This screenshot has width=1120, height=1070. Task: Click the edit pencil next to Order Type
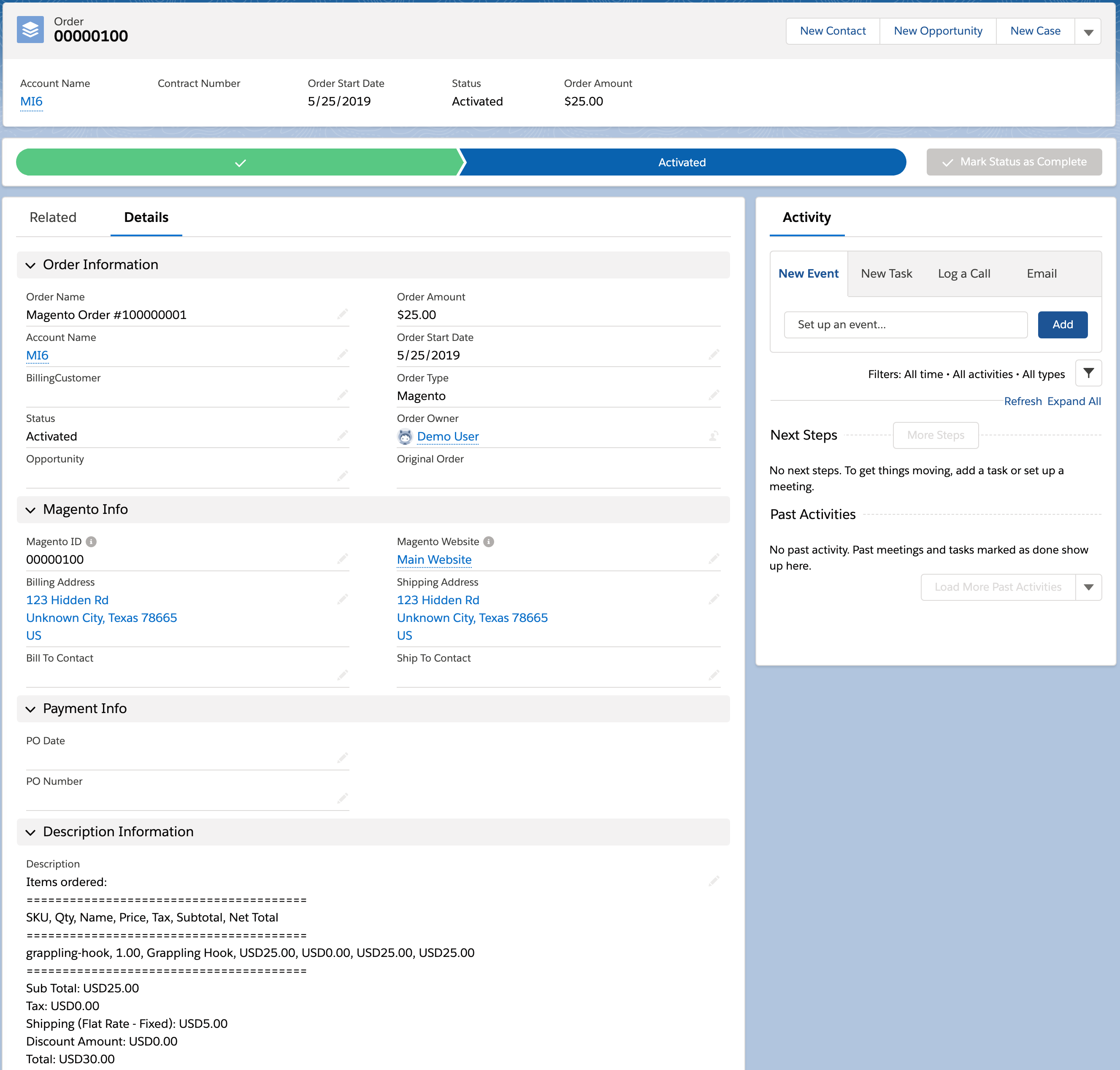coord(713,395)
